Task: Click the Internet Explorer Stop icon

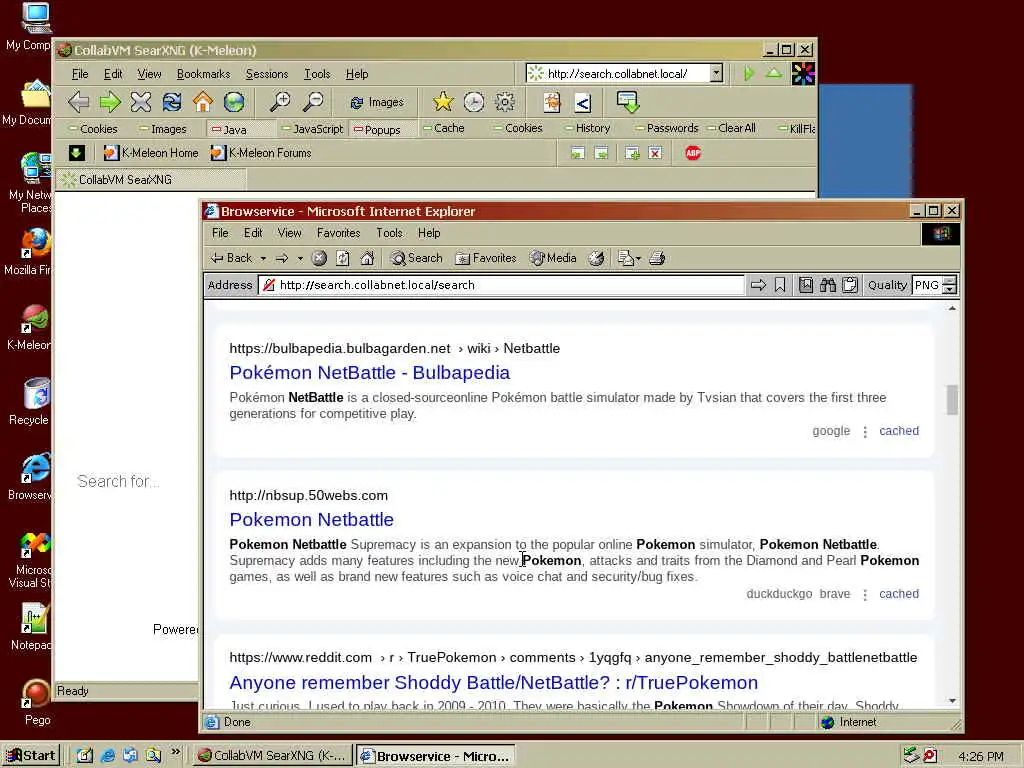Action: [x=319, y=259]
